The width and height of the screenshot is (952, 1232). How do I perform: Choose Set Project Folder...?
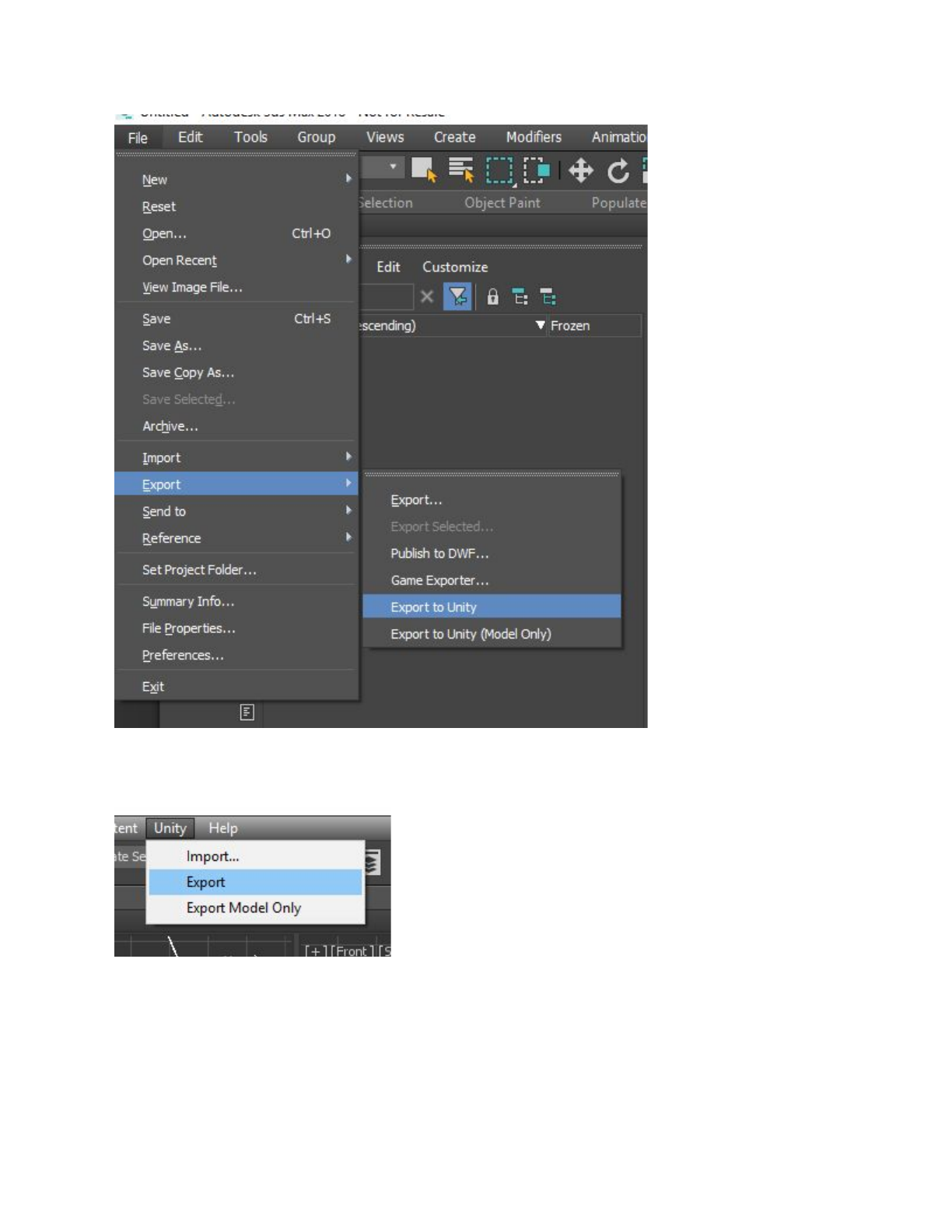click(x=236, y=570)
